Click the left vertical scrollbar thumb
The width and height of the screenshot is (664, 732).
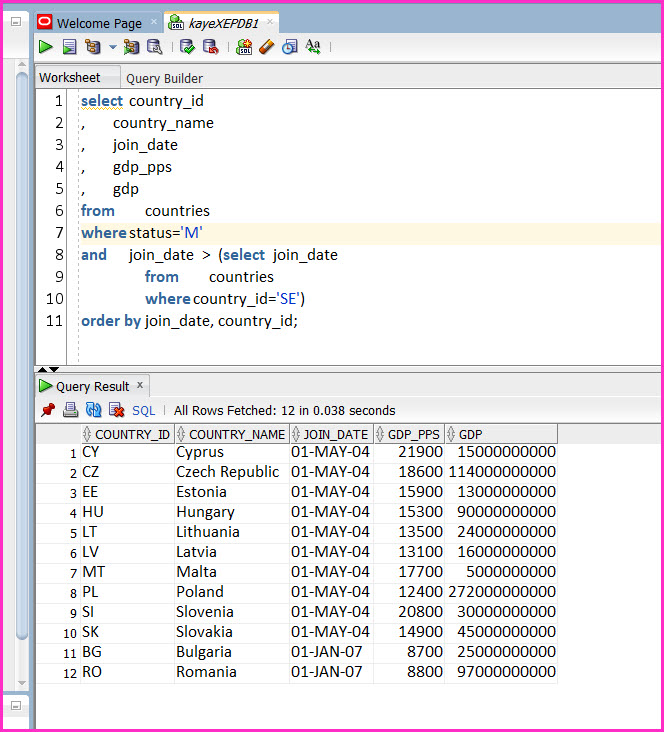click(22, 355)
